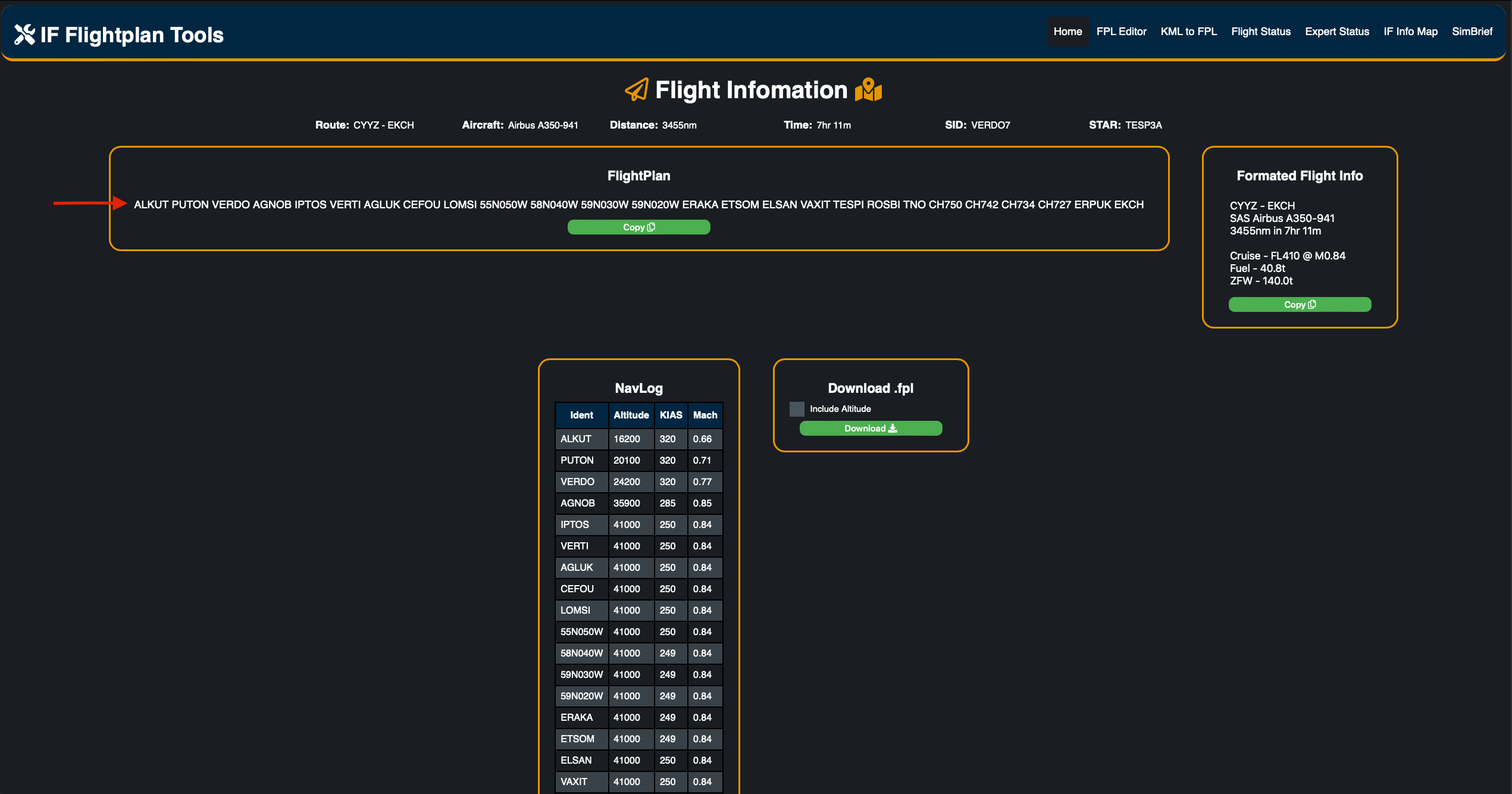Select the 55N050W NavLog row
Screen dimensions: 1512x794
pyautogui.click(x=581, y=632)
